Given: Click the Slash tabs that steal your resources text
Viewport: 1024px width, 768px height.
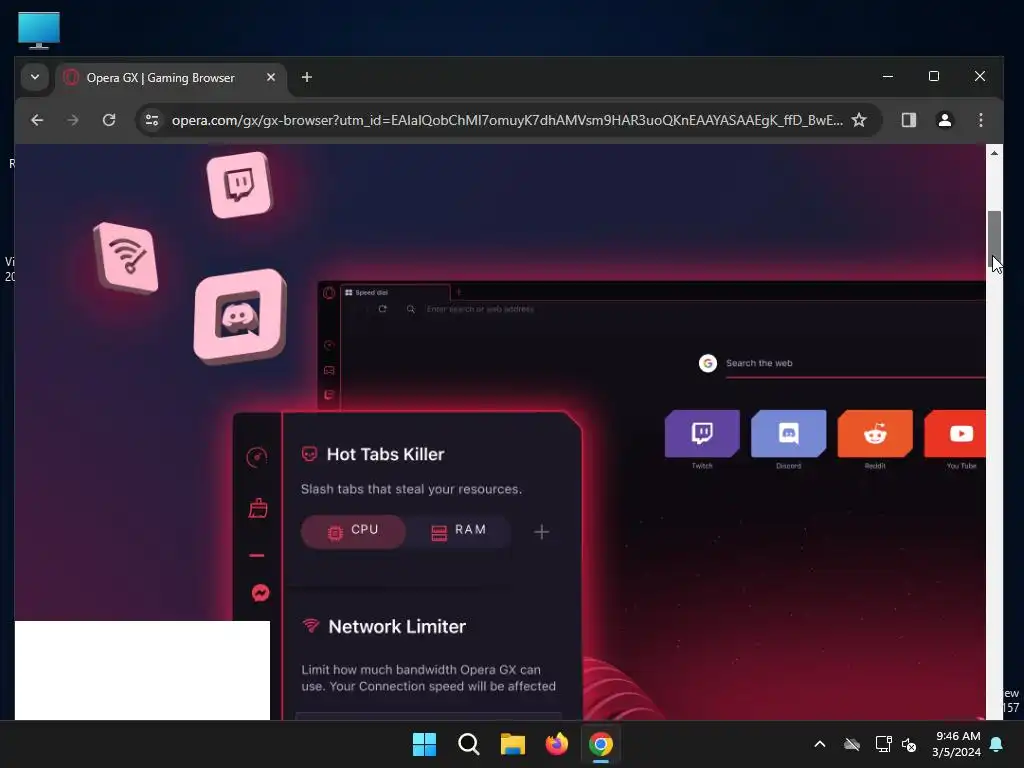Looking at the screenshot, I should coord(411,489).
